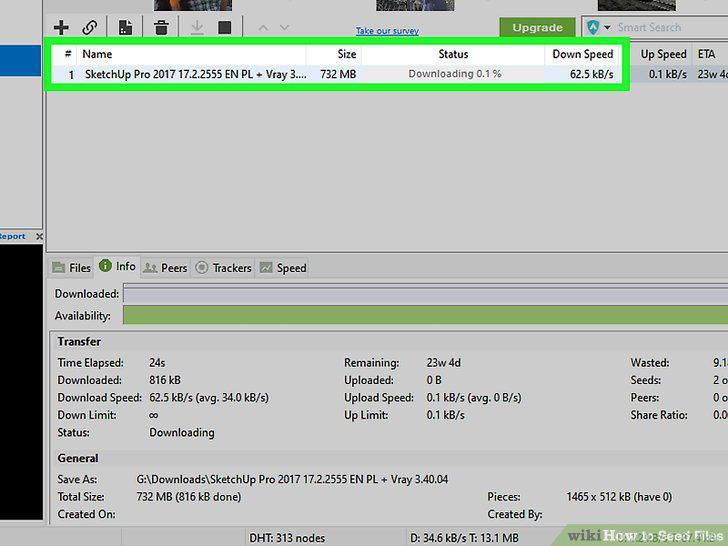Click the Add Torrent plus icon
Screen dimensions: 728x546
click(x=61, y=27)
